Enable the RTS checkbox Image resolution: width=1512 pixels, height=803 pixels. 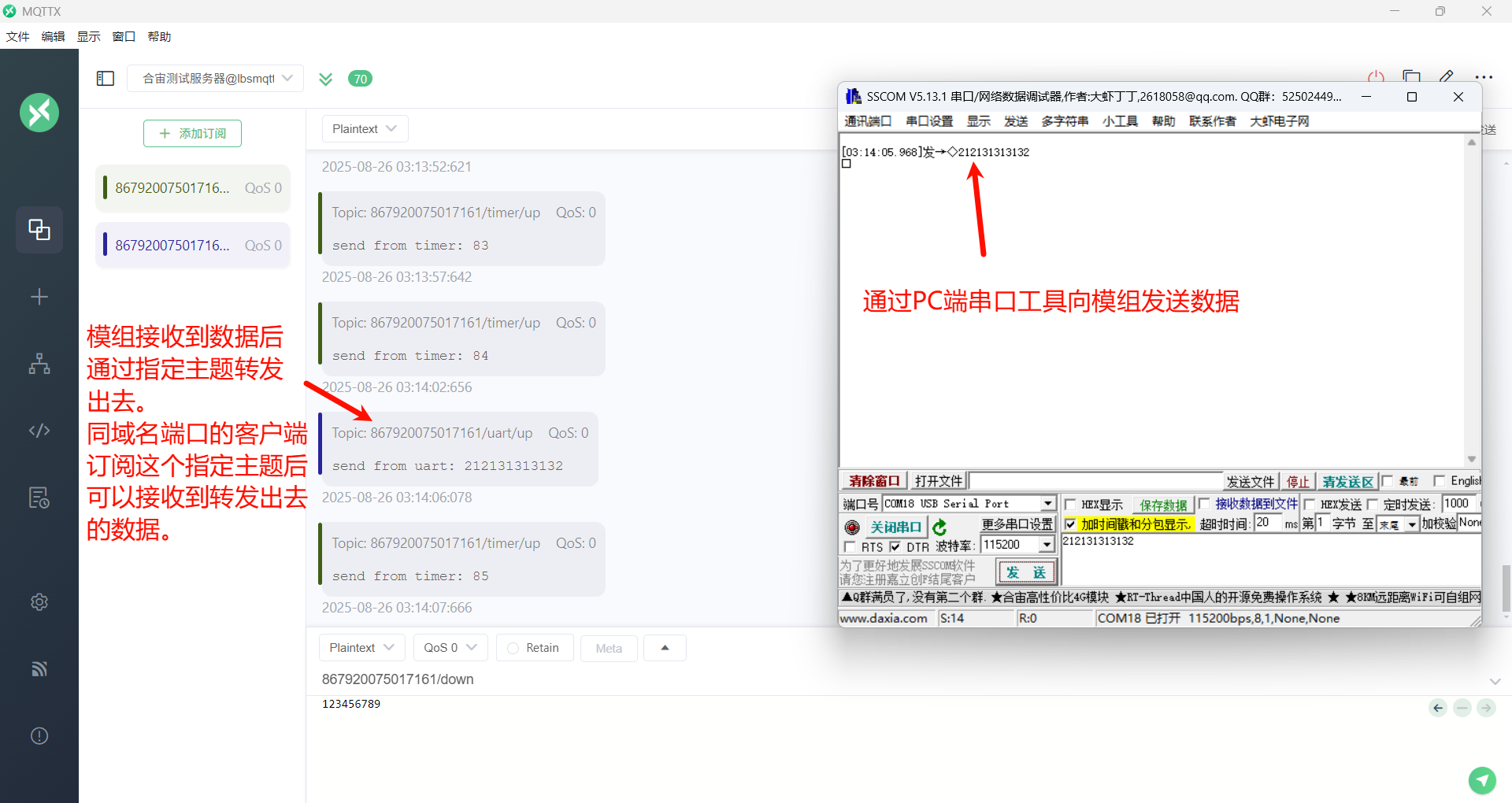point(850,547)
